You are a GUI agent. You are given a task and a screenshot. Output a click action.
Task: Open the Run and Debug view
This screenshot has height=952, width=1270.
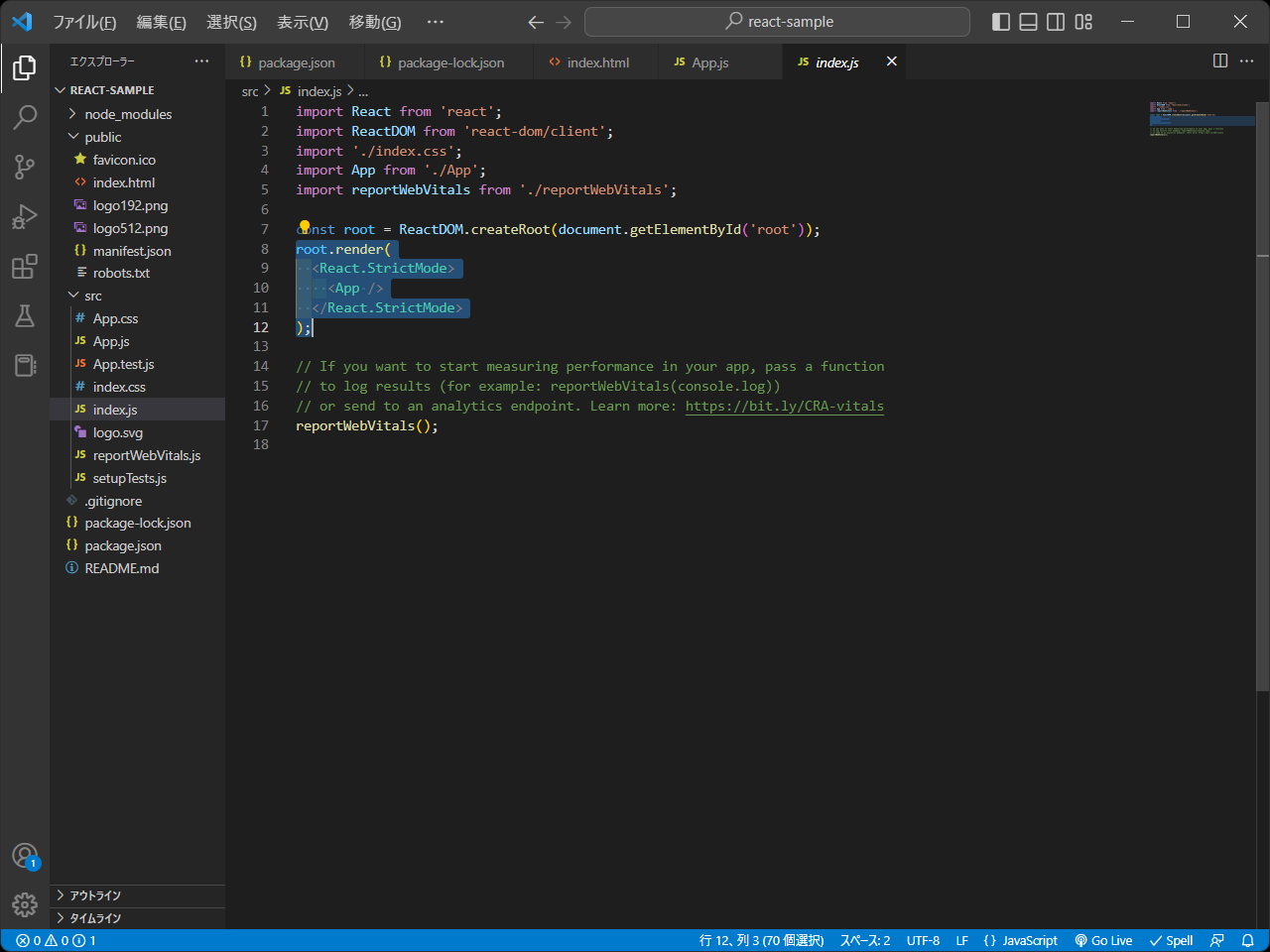25,216
